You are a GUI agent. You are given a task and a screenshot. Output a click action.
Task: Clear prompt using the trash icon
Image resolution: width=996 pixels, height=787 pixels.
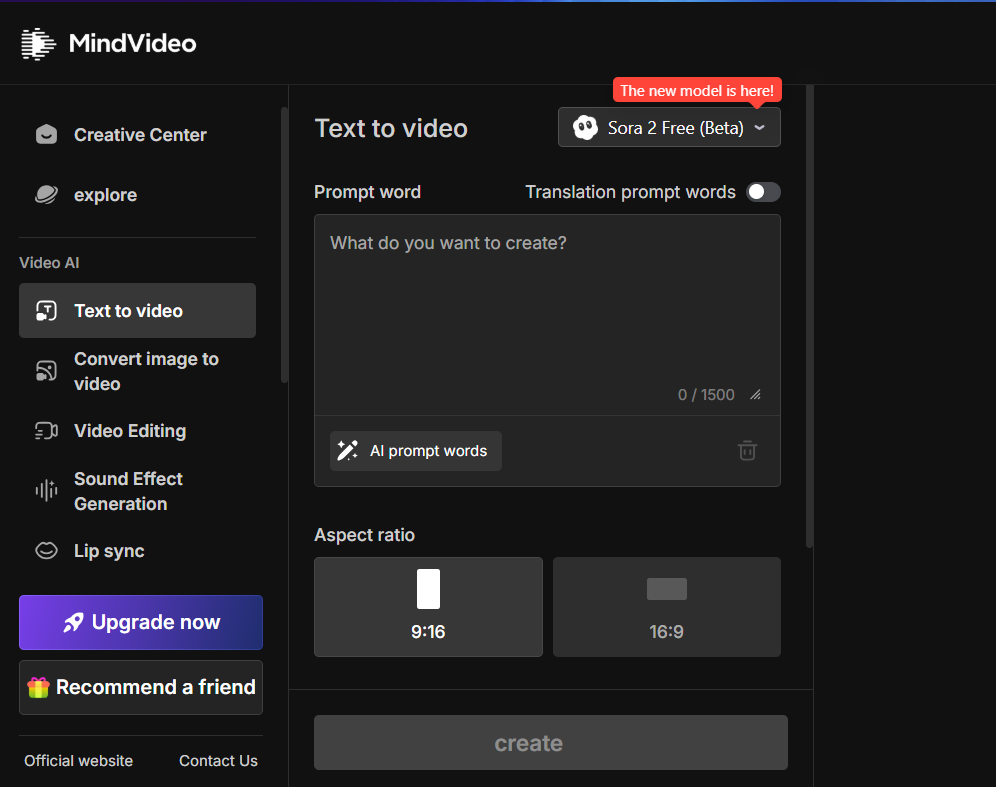747,451
